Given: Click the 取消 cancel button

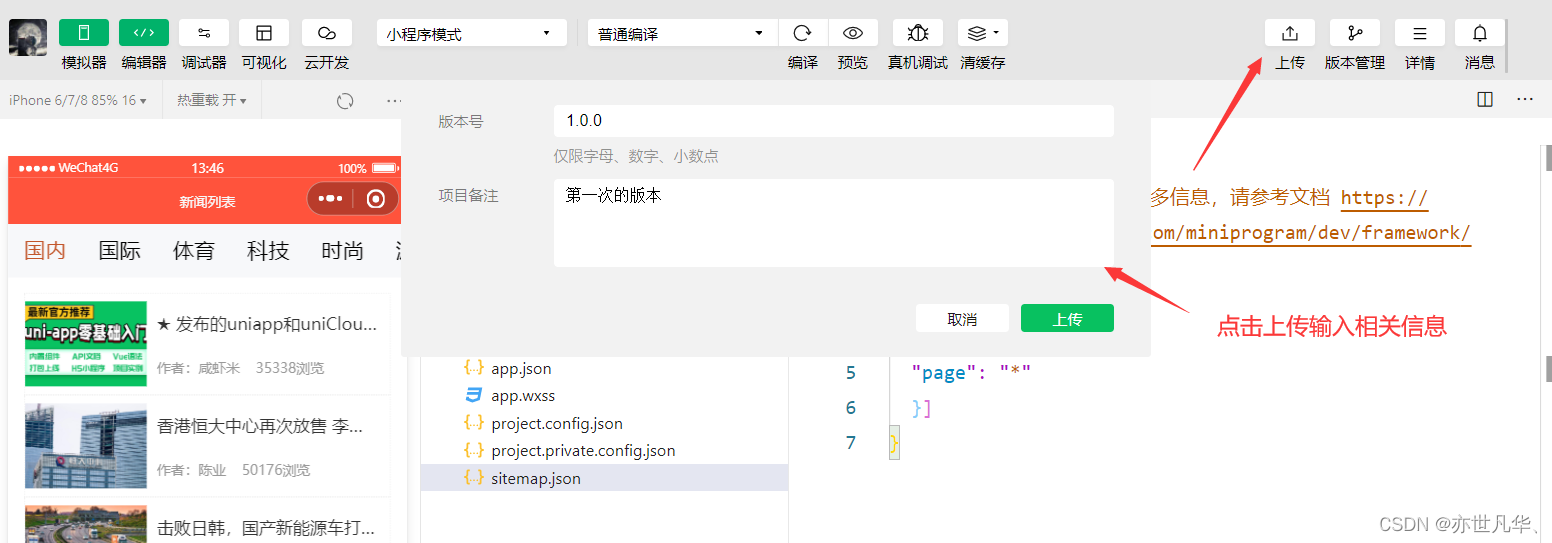Looking at the screenshot, I should 962,319.
